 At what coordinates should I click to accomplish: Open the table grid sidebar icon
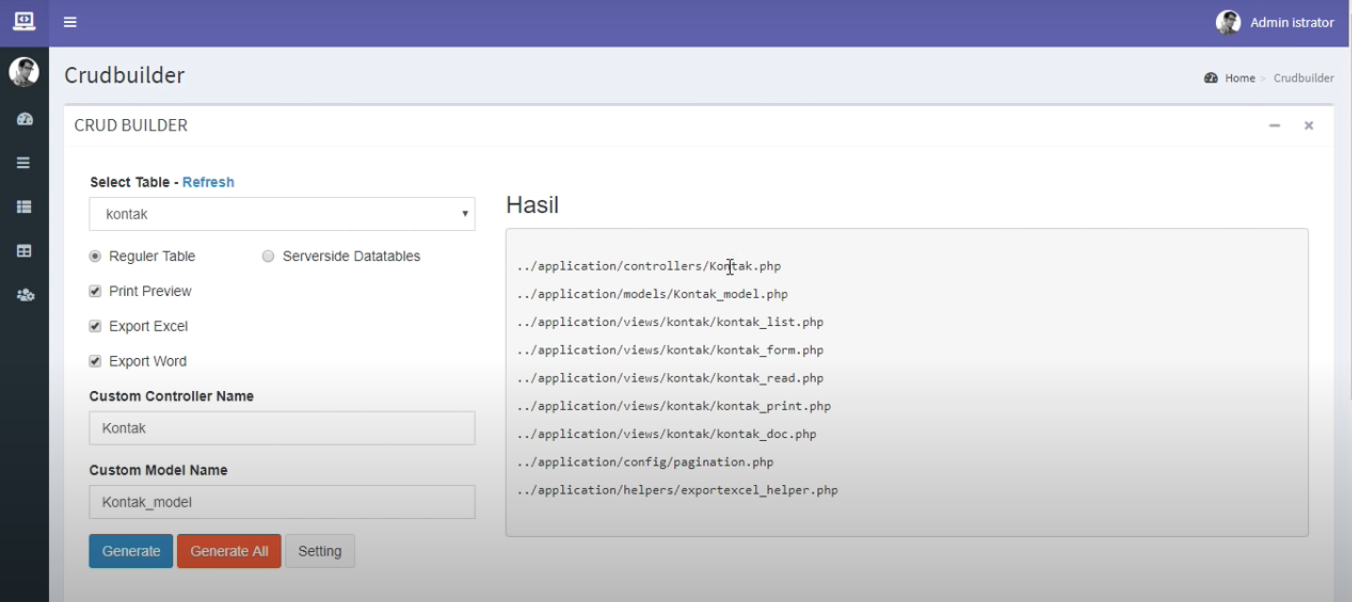(24, 251)
